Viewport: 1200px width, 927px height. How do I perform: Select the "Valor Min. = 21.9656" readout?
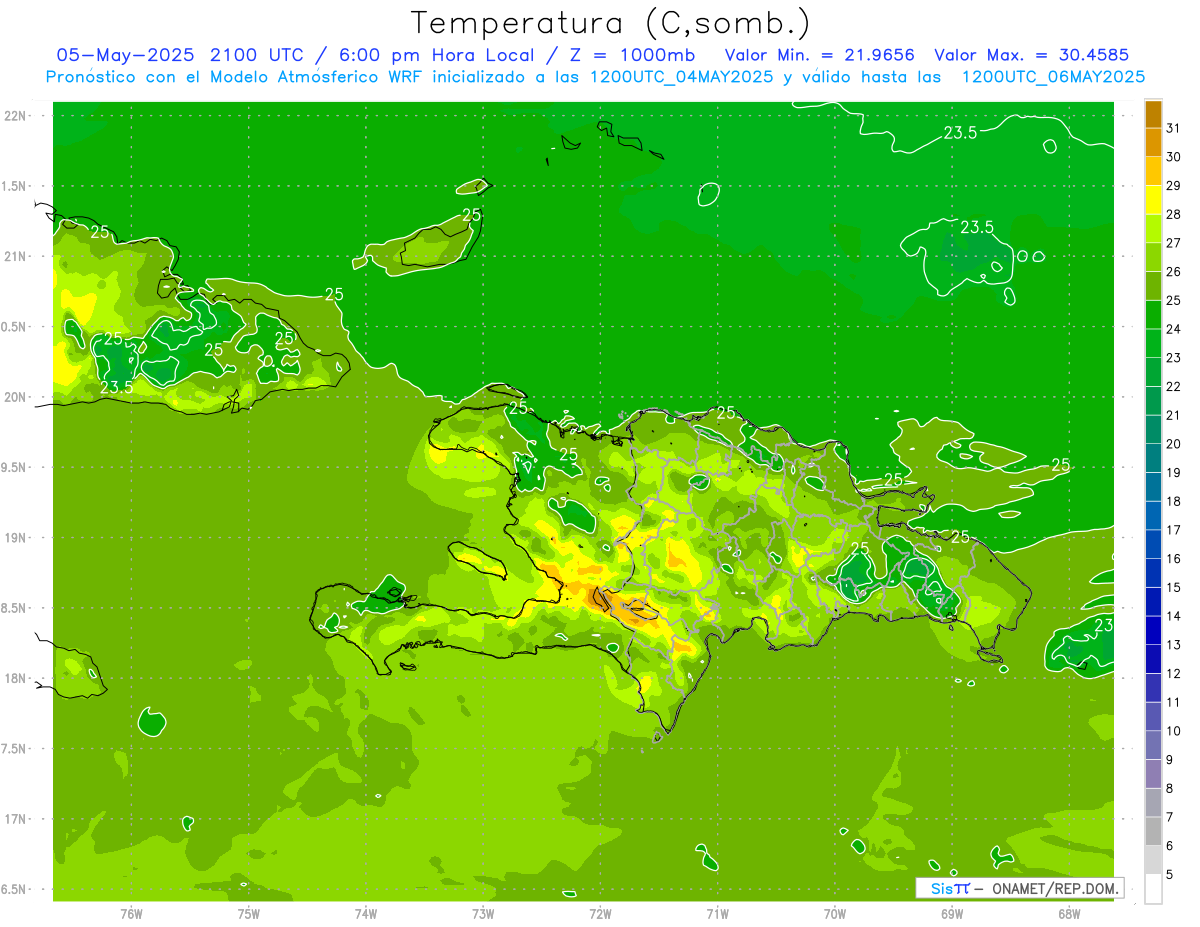(820, 55)
